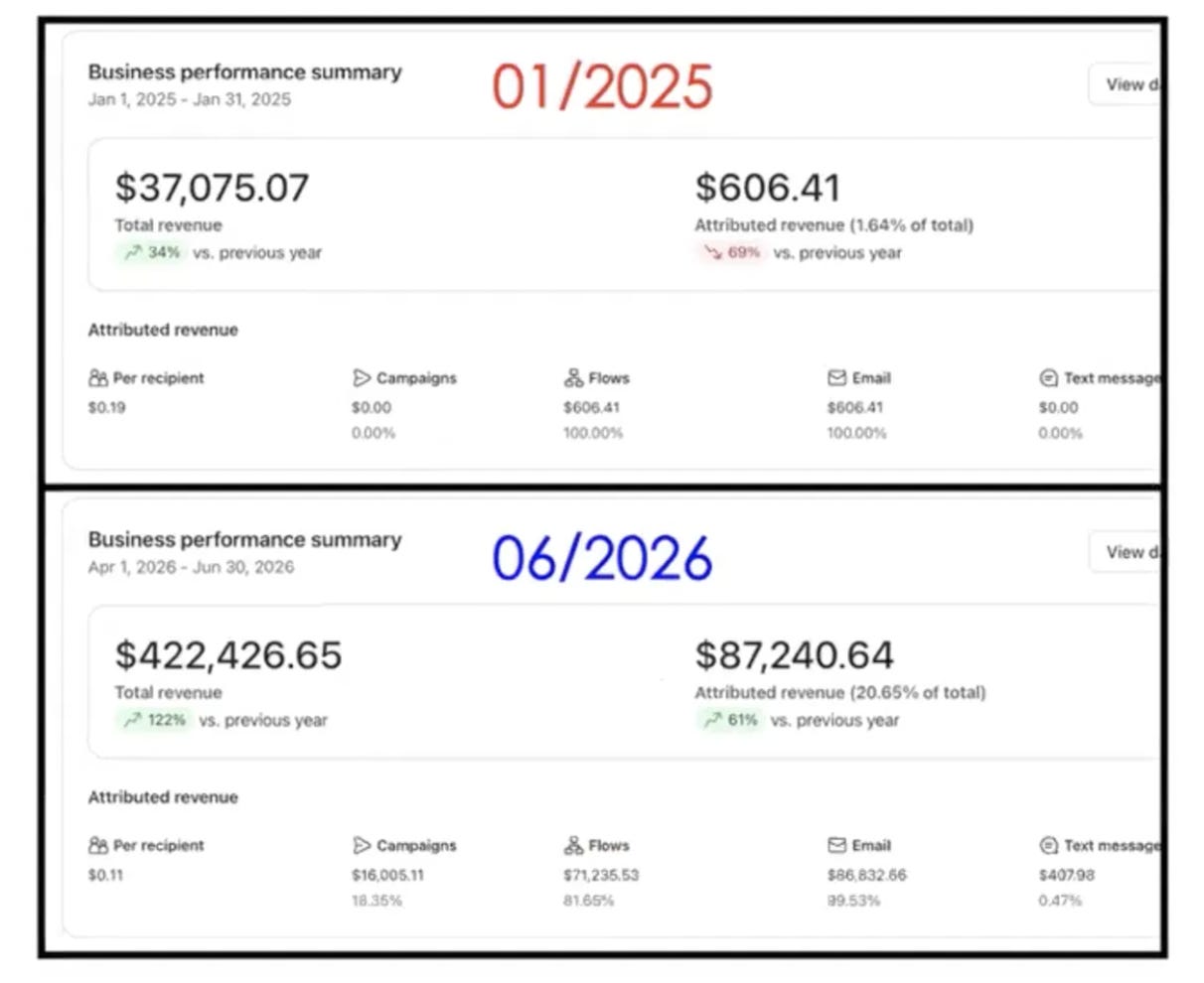1204x983 pixels.
Task: Click the Text message icon in Apr–Jun 2026 panel
Action: click(x=1048, y=846)
